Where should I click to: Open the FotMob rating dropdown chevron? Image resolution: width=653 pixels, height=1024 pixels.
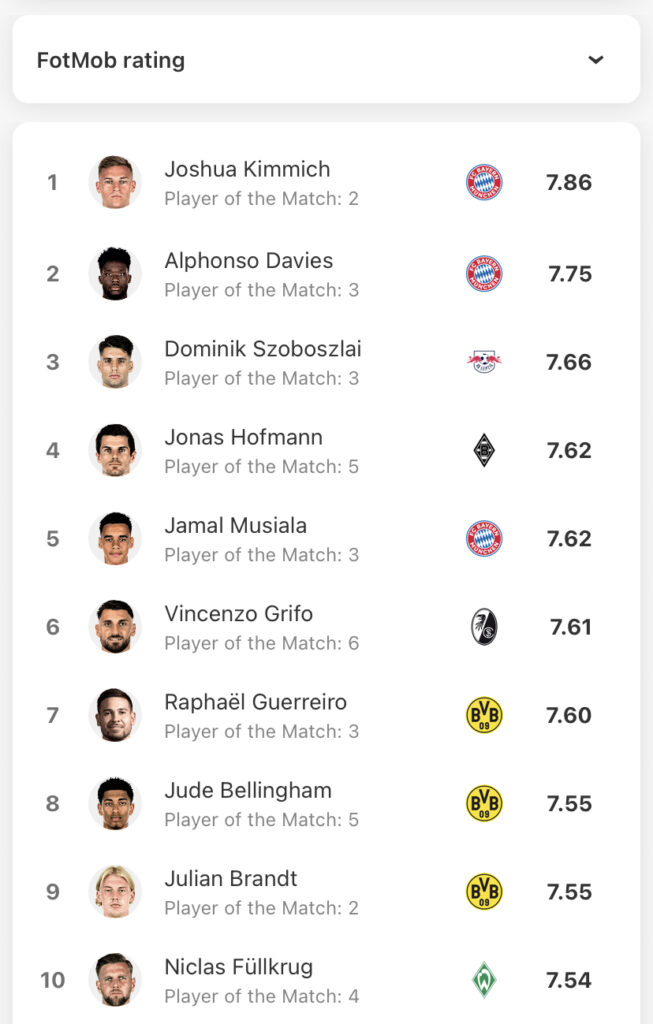pos(596,60)
